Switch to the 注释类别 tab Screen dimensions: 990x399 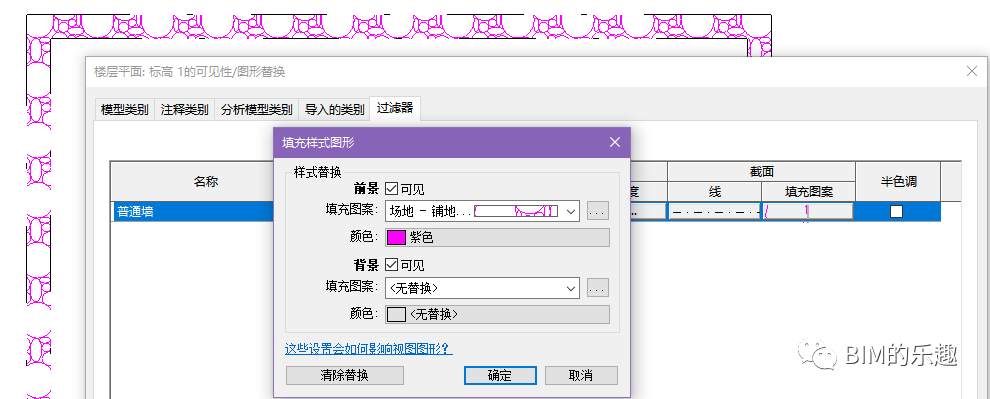(184, 110)
